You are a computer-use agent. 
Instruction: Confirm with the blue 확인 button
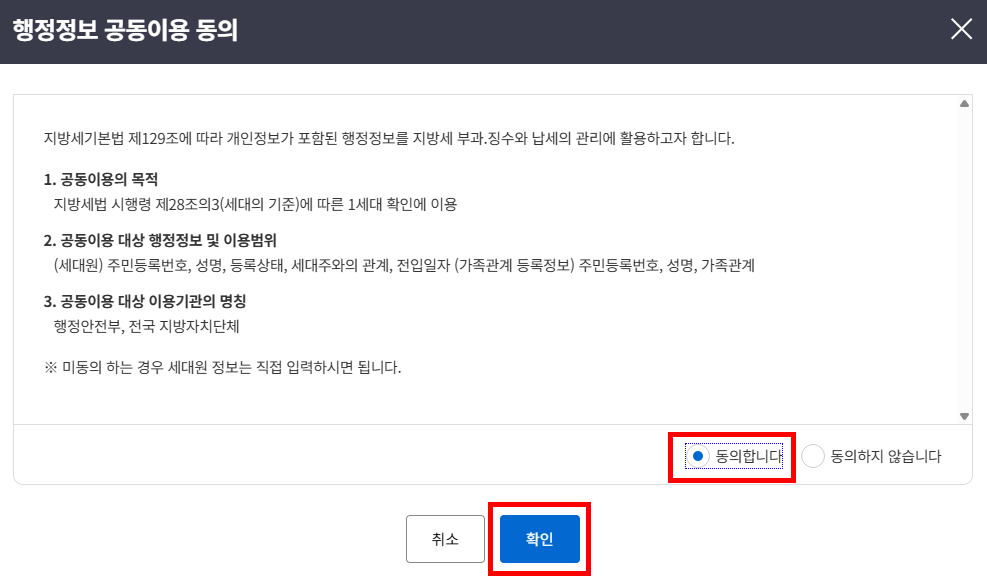539,539
